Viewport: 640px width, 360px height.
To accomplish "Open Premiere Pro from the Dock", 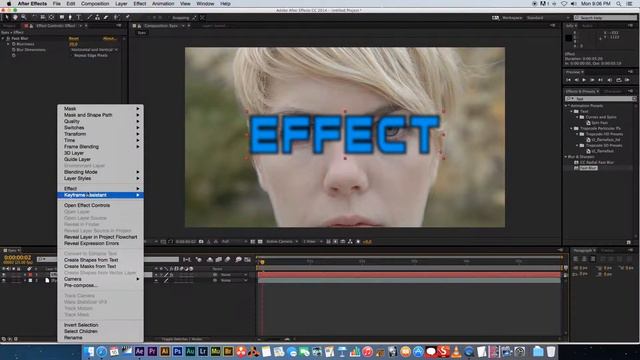I will (152, 351).
